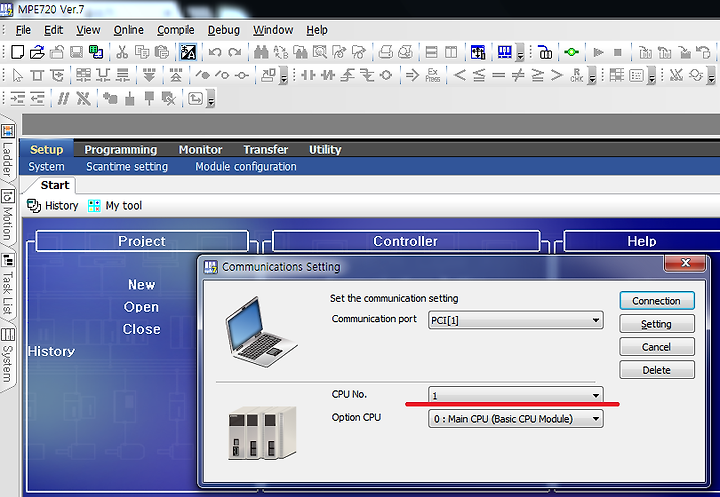Insert equals comparison instruction
The width and height of the screenshot is (720, 497).
499,75
